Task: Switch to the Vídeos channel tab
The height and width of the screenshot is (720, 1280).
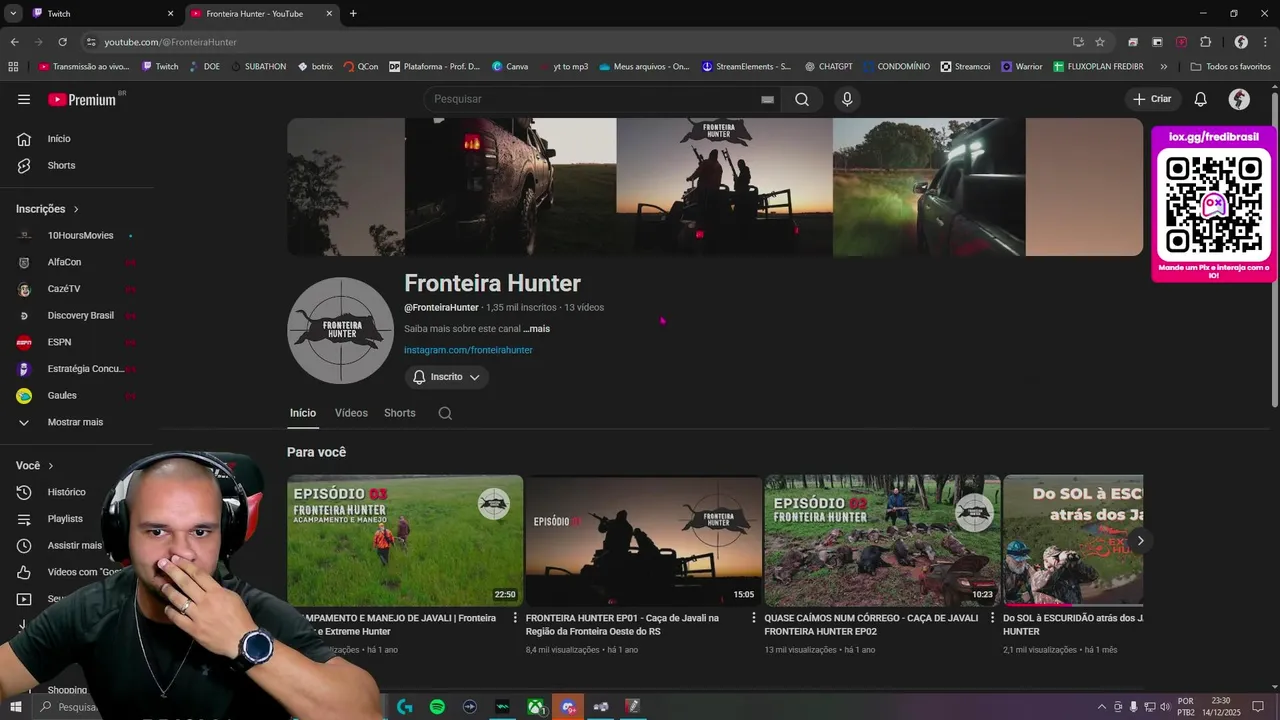Action: 351,413
